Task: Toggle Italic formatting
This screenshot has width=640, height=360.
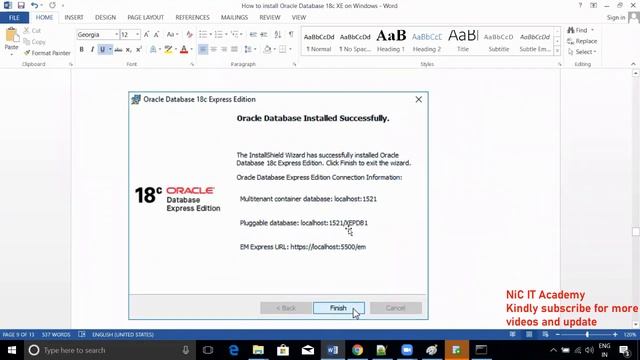Action: [92, 50]
